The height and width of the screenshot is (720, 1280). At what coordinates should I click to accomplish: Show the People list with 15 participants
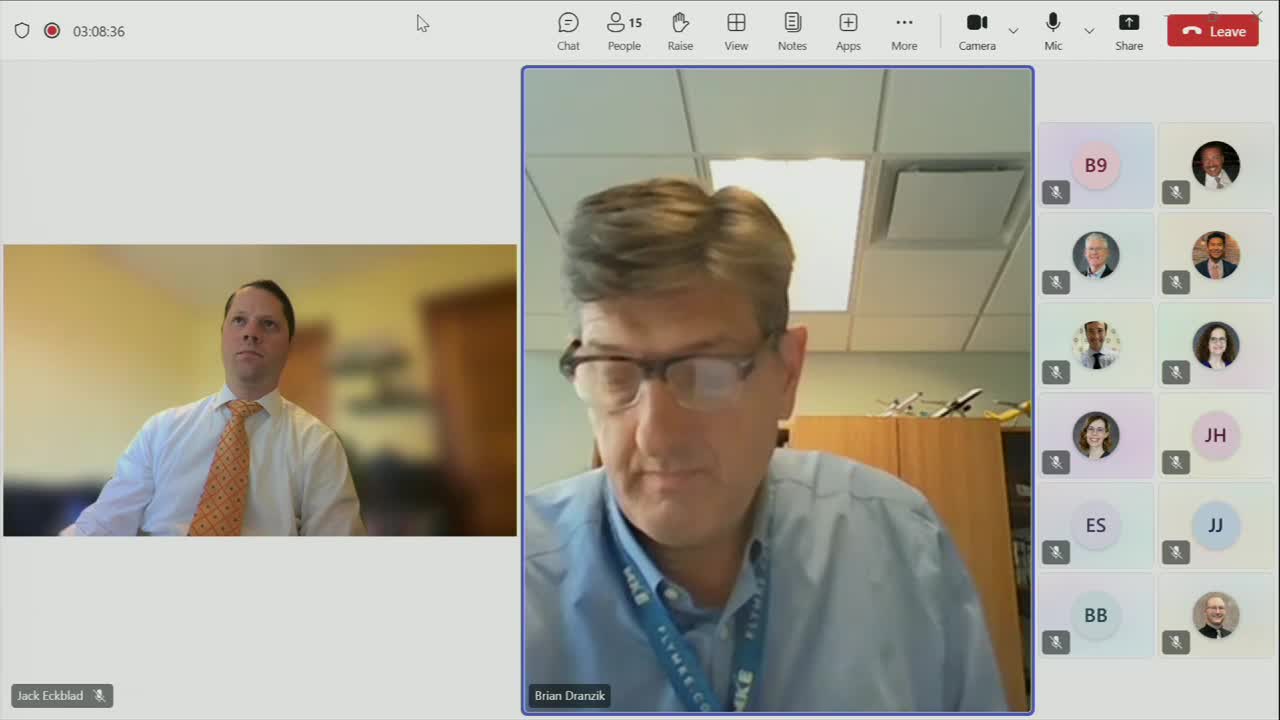point(624,31)
